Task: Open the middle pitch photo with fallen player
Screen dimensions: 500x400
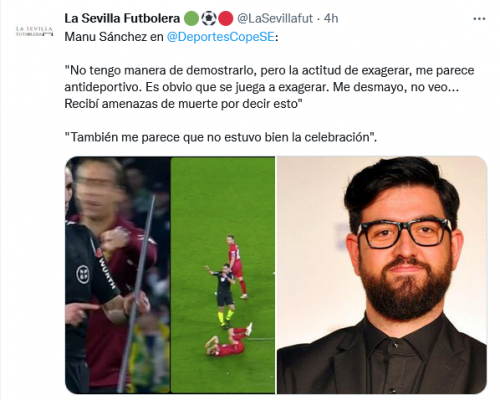Action: coord(223,275)
